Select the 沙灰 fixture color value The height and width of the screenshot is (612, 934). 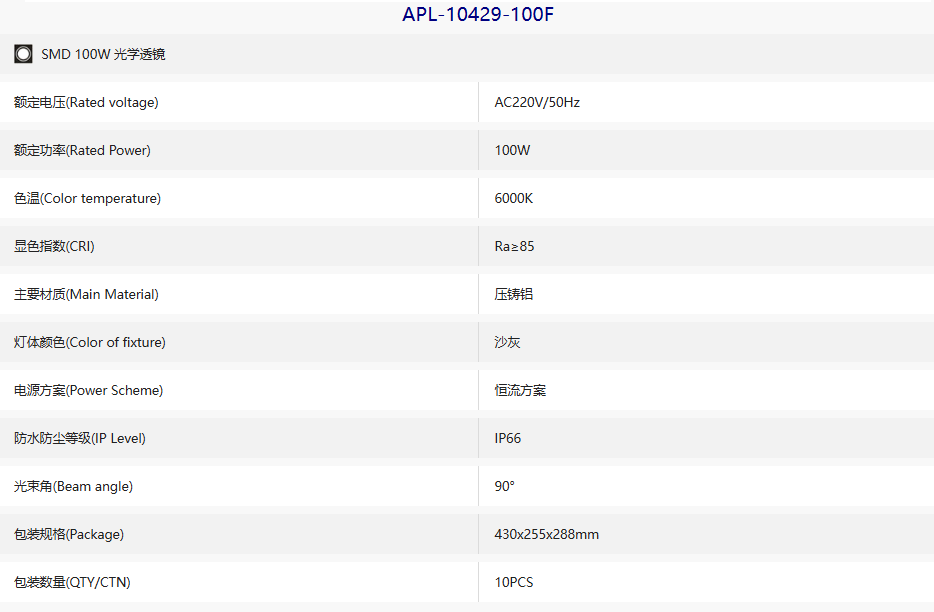pos(508,342)
